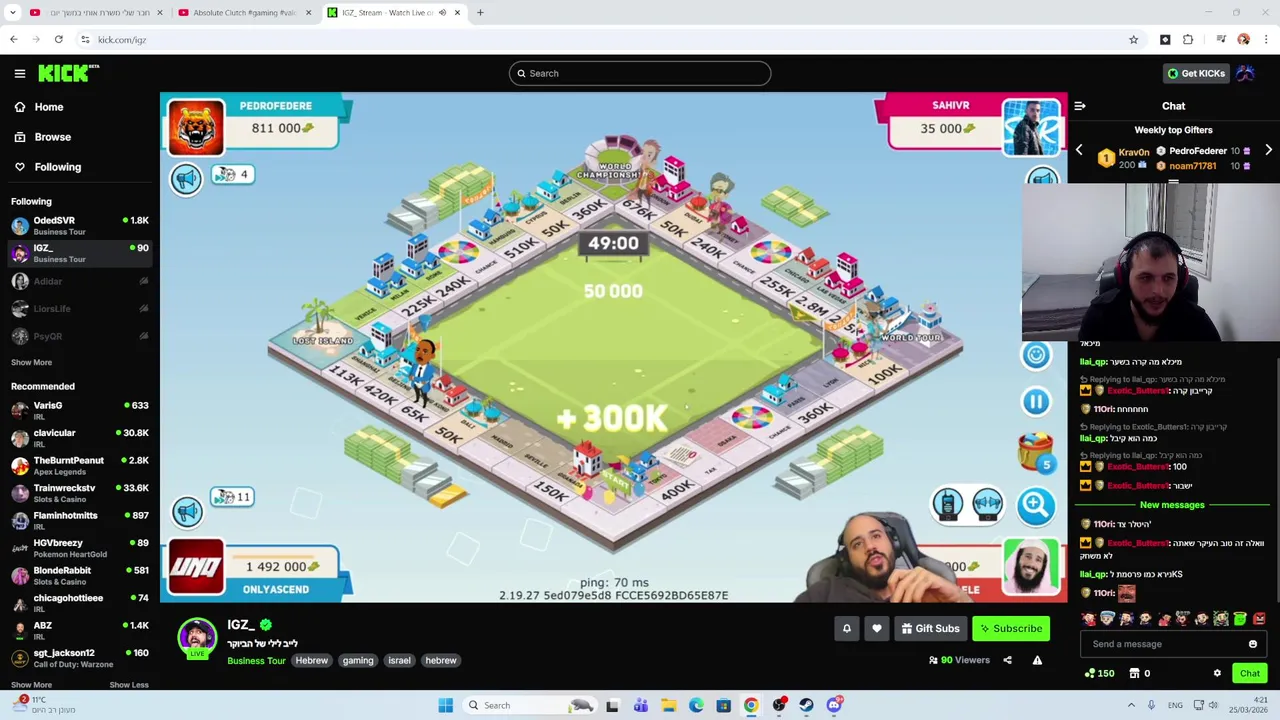
Task: Click the KICK logo
Action: click(68, 73)
